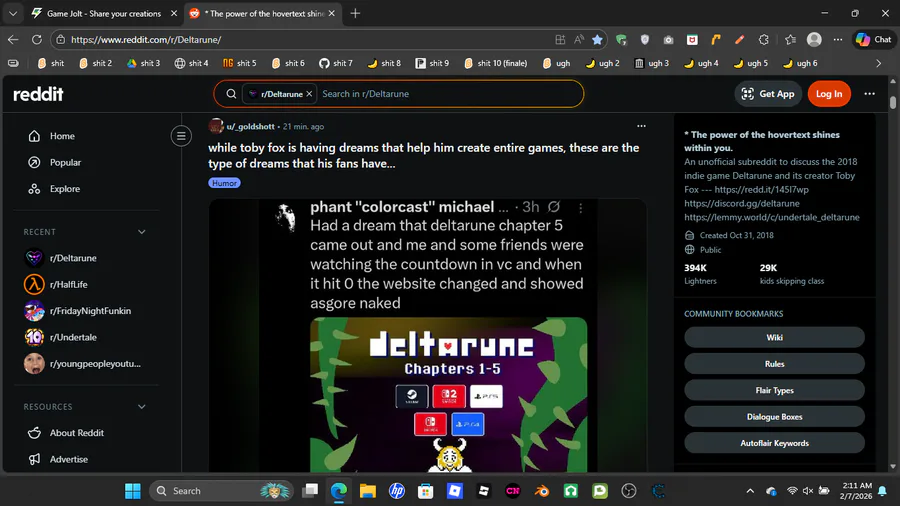Refresh the page
The height and width of the screenshot is (506, 900).
(x=37, y=40)
